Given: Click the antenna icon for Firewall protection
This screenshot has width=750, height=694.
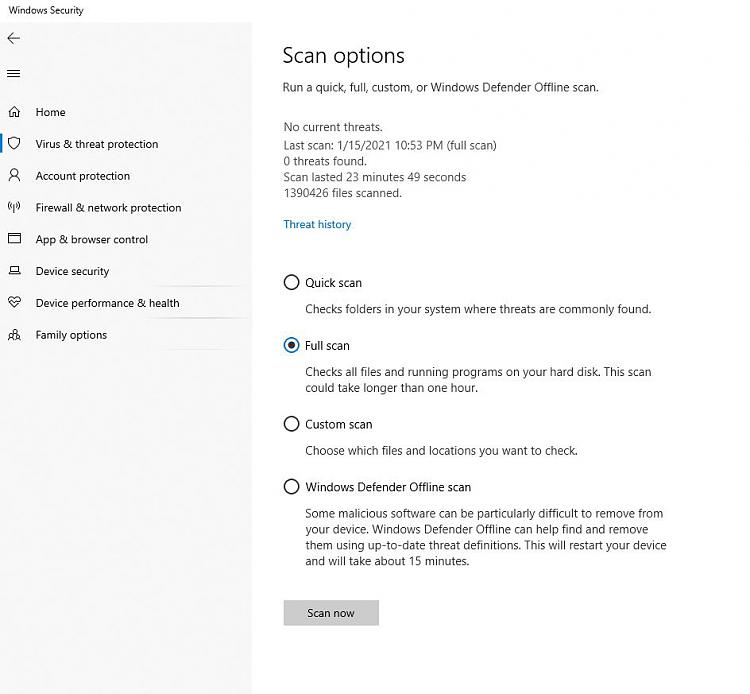Looking at the screenshot, I should tap(14, 207).
